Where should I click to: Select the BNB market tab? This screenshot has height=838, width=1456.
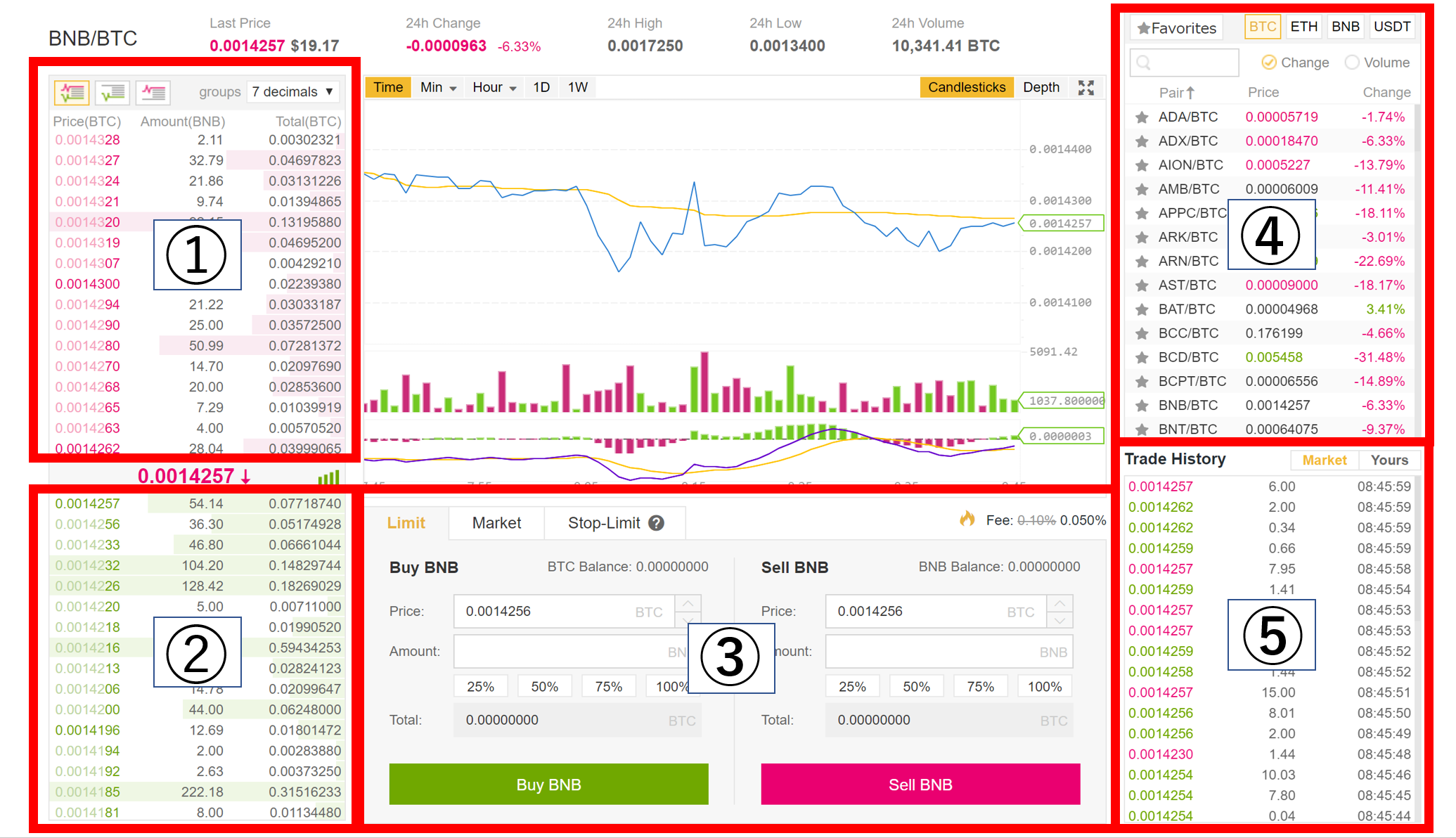click(1346, 27)
